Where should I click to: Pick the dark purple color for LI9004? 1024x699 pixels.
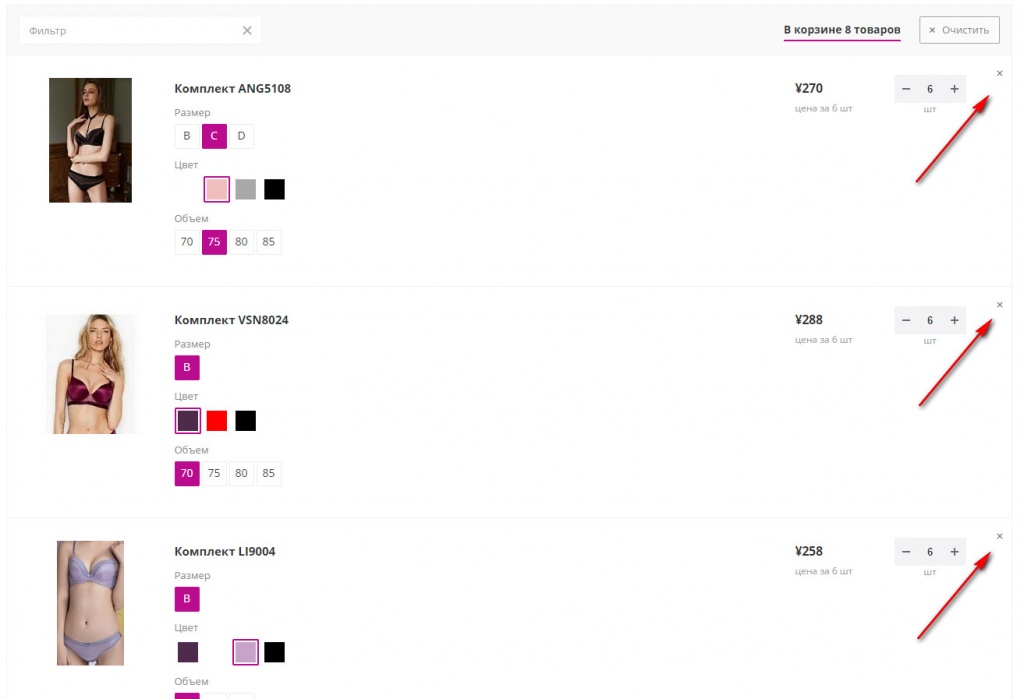coord(188,652)
